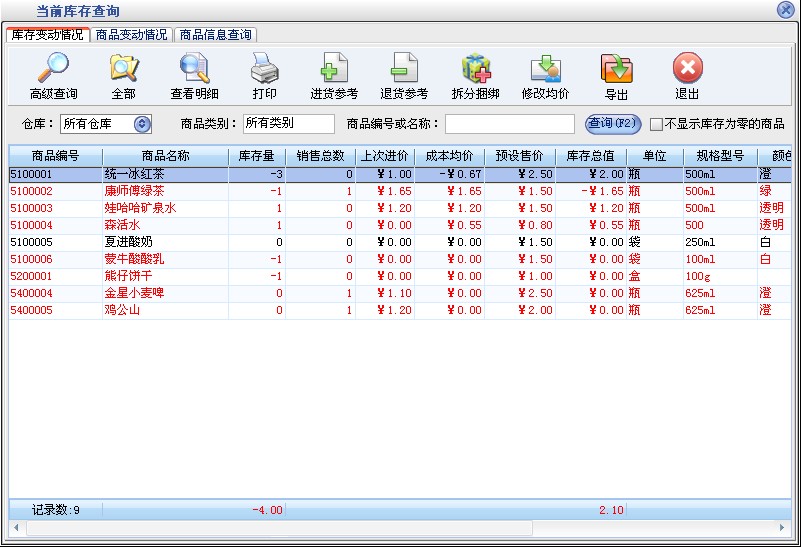
Task: Open the 商品类别 category selector field
Action: [288, 124]
